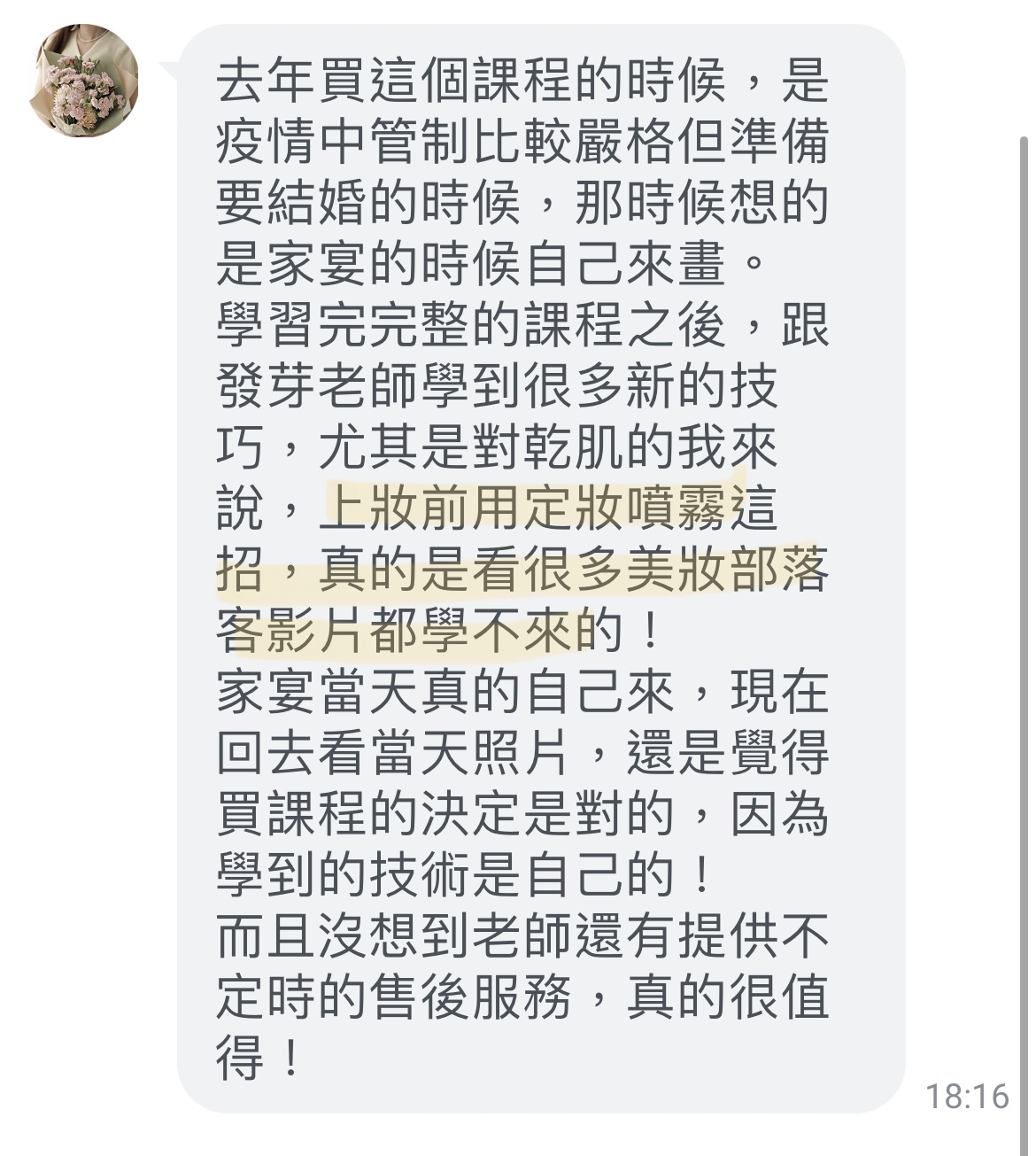Click the final word 得！ in the bubble
1036x1156 pixels.
click(259, 1058)
